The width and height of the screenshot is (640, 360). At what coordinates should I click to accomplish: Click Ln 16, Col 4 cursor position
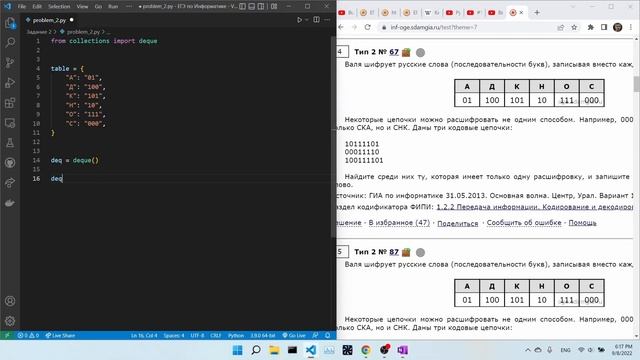(x=144, y=335)
